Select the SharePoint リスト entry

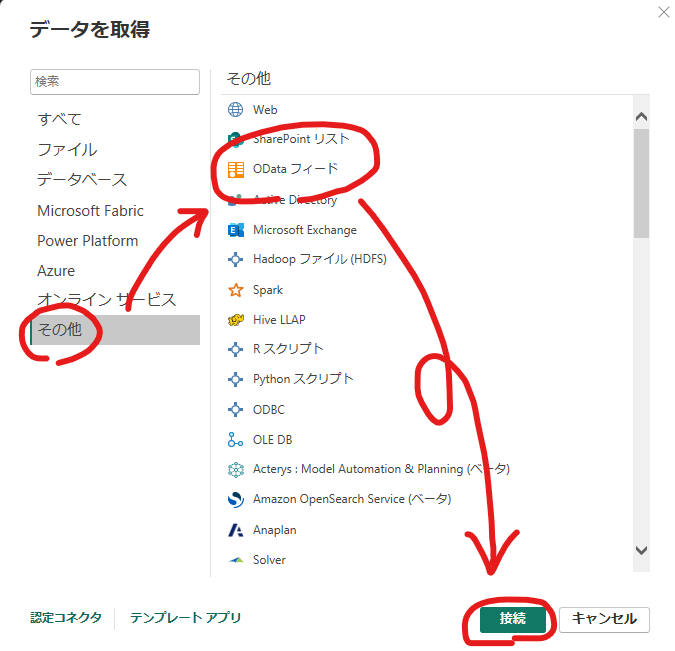point(301,139)
